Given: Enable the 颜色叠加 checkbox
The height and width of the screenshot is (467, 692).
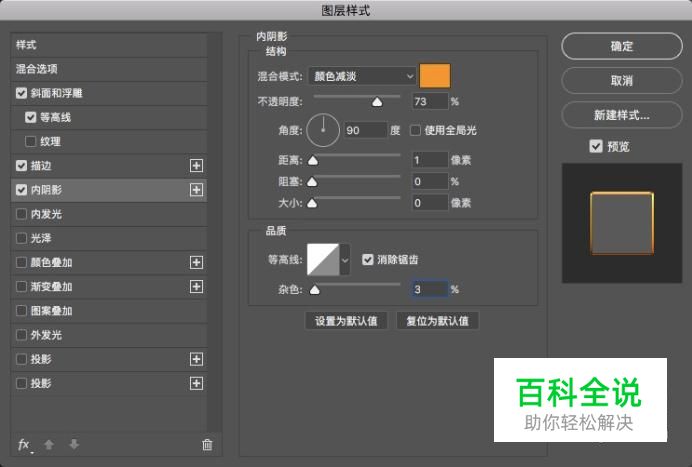Looking at the screenshot, I should (21, 262).
